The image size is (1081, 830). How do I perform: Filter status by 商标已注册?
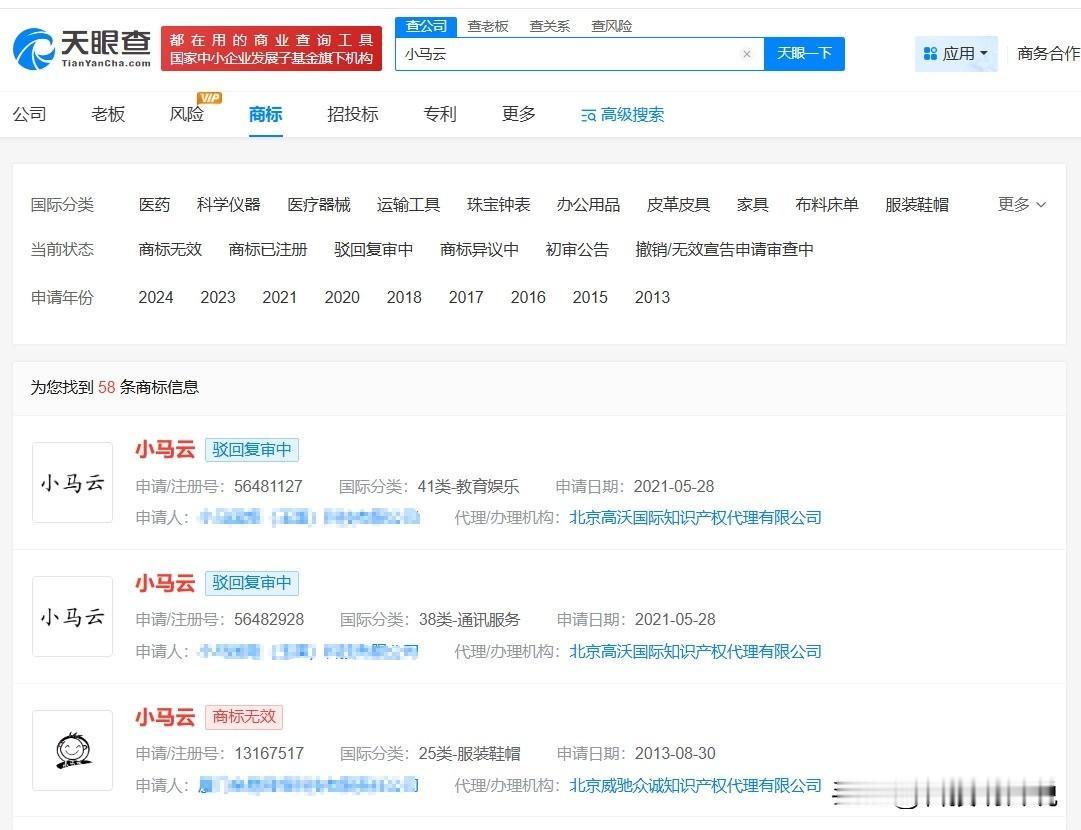tap(268, 250)
